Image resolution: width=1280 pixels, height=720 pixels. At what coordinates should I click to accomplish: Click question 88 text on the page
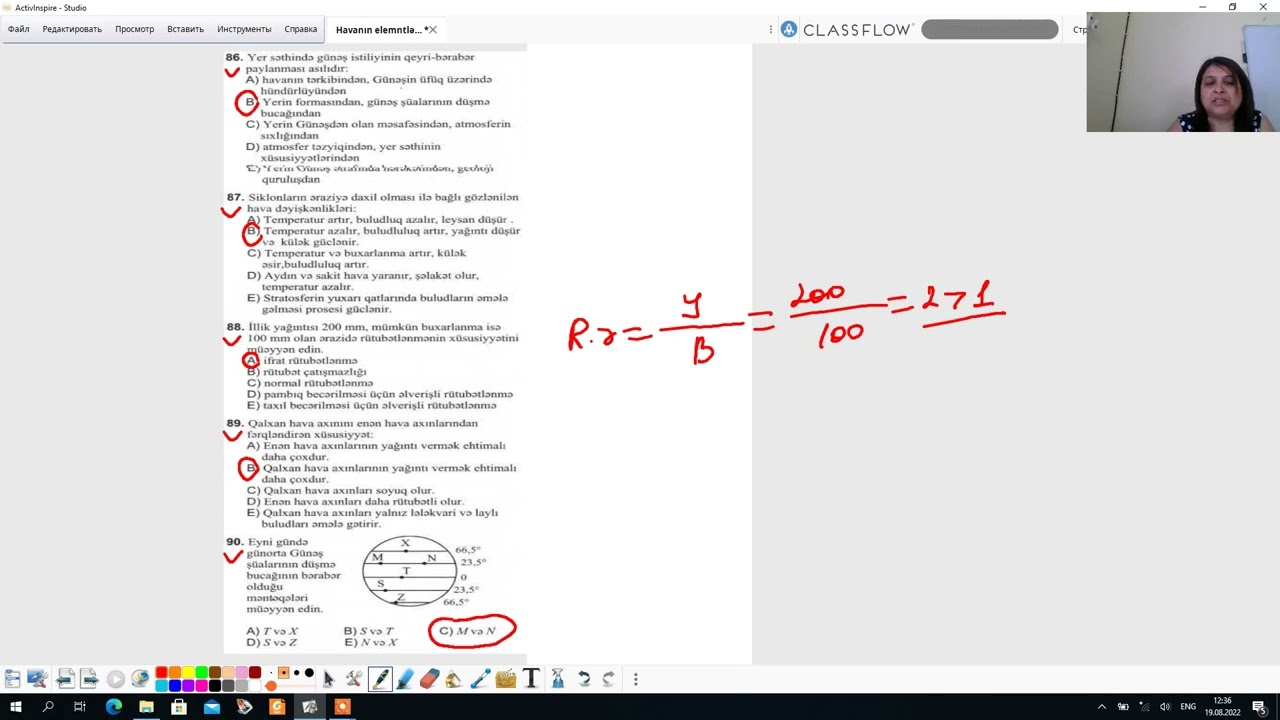click(372, 338)
